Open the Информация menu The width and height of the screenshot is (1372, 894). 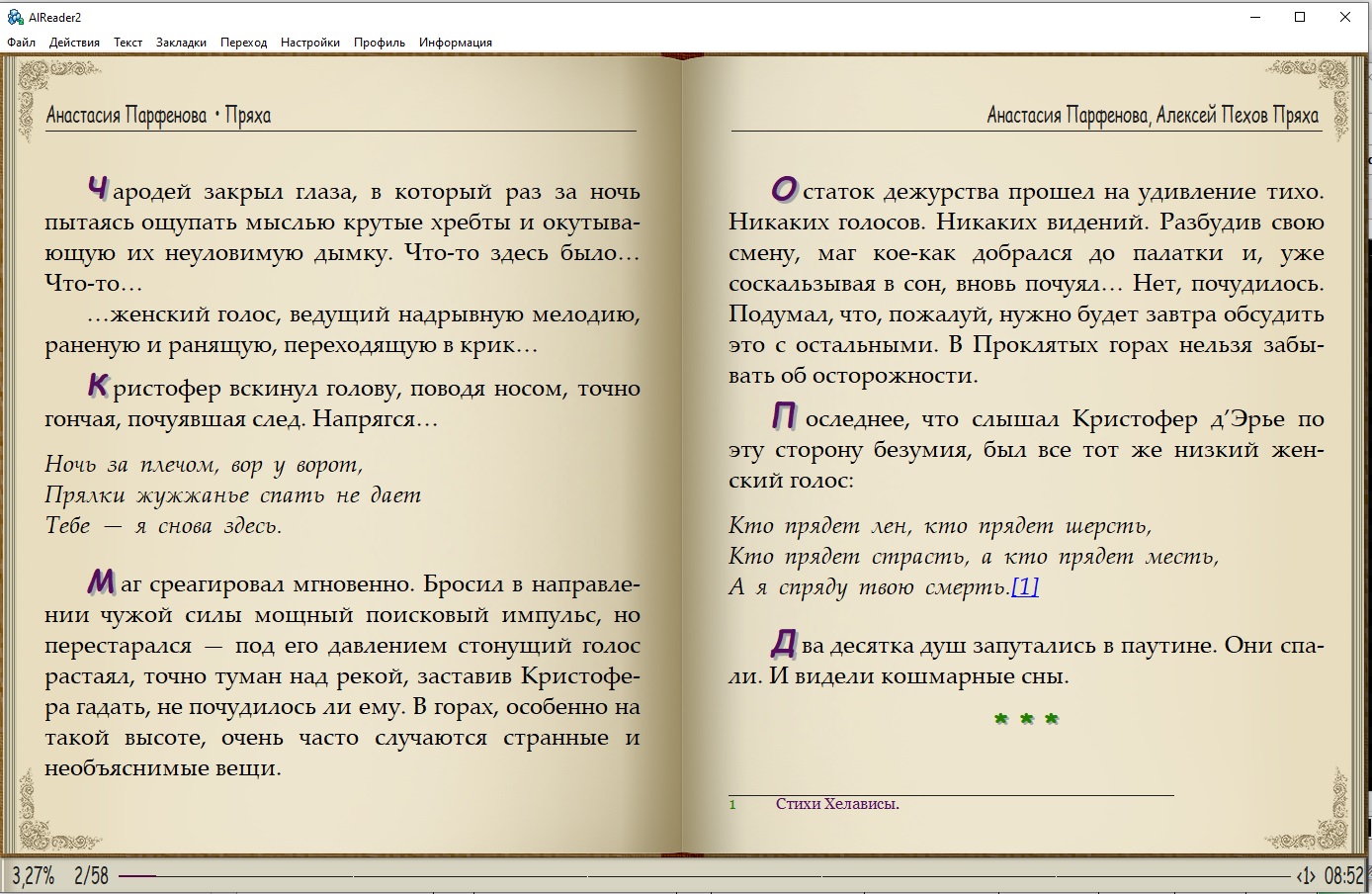455,43
